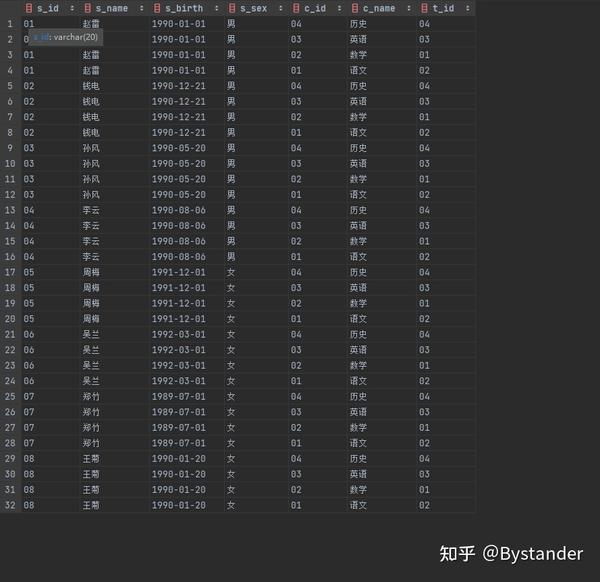This screenshot has height=582, width=600.
Task: Open sort arrows on s_birth column
Action: point(217,8)
